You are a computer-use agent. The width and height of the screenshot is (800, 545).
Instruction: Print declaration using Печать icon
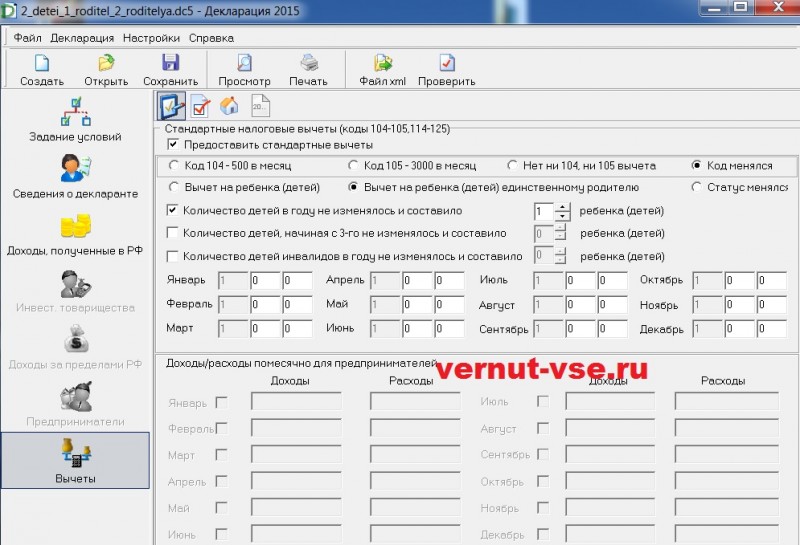click(308, 70)
